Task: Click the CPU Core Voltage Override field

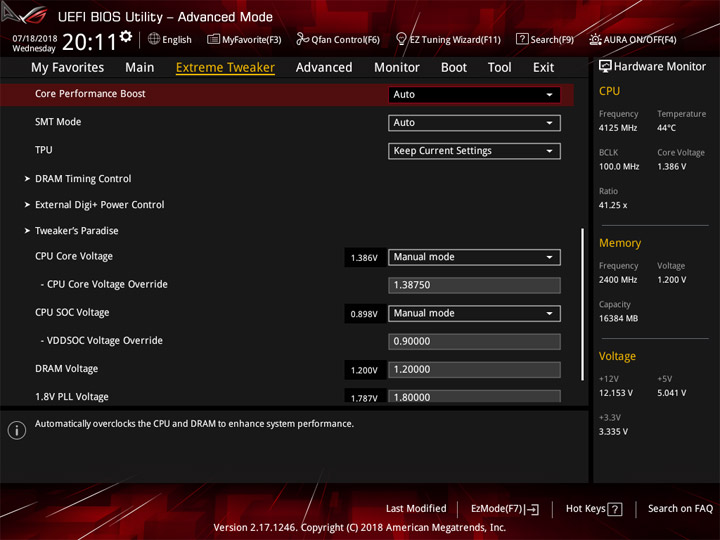Action: [x=474, y=285]
